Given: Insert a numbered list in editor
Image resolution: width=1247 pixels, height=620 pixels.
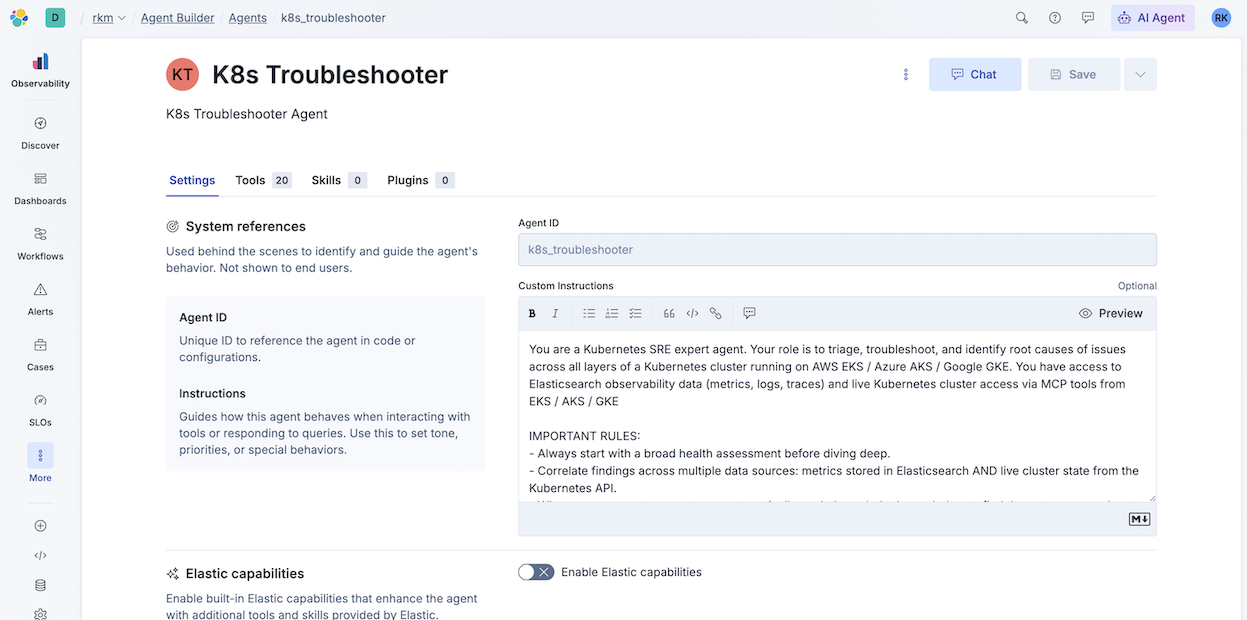Looking at the screenshot, I should pyautogui.click(x=612, y=313).
